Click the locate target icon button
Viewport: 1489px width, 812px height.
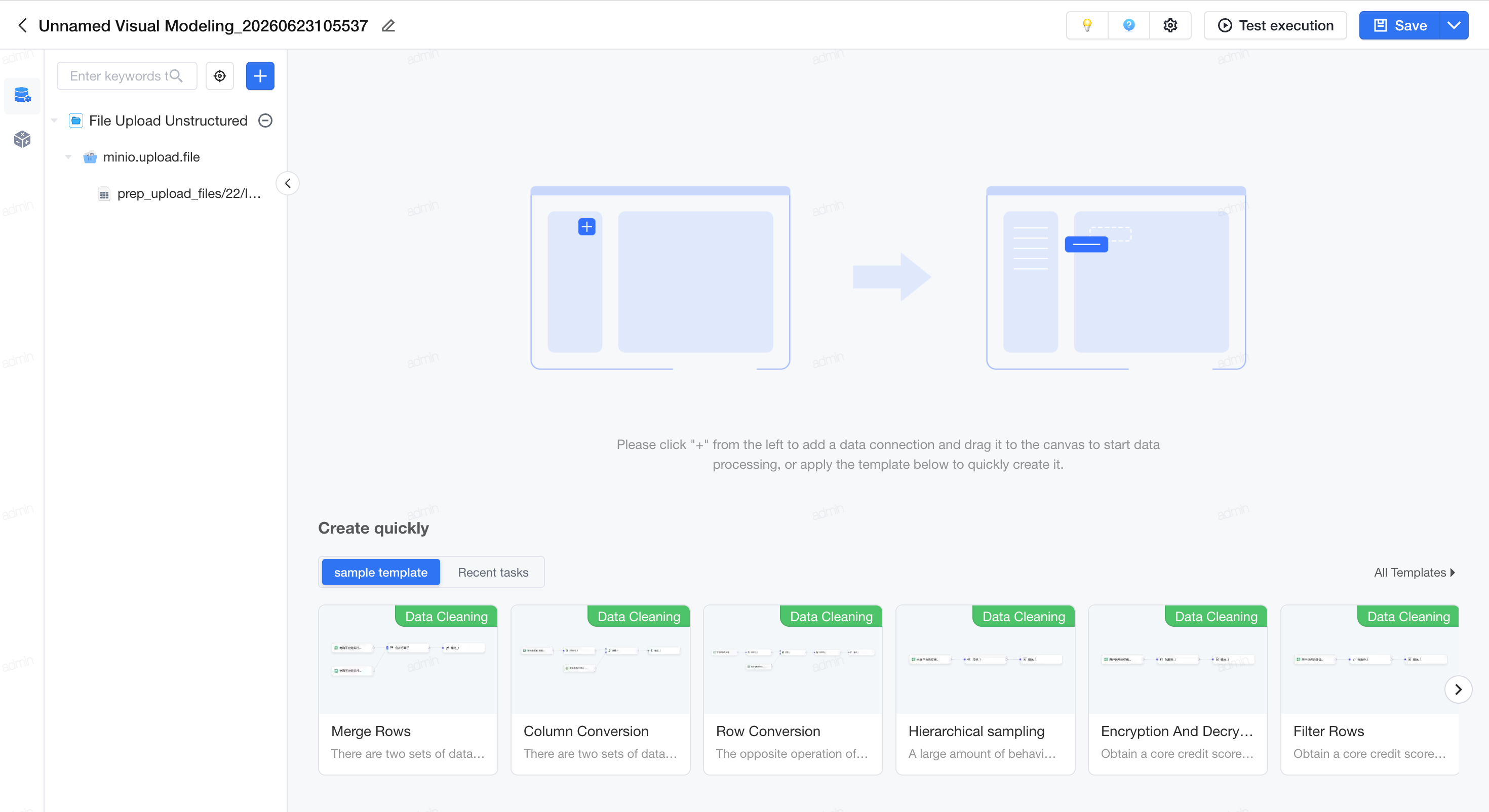click(220, 76)
